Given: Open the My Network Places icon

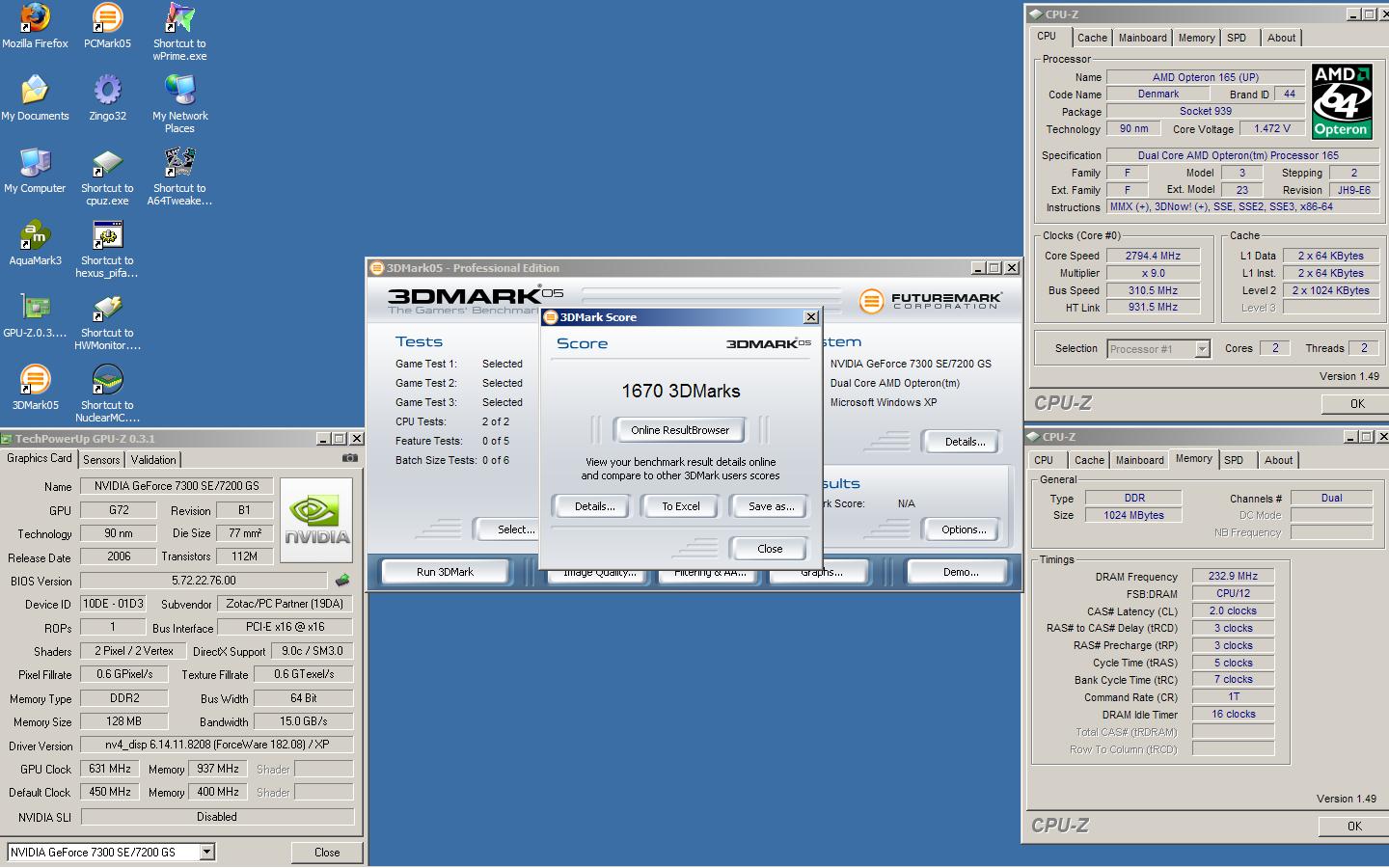Looking at the screenshot, I should (x=179, y=90).
